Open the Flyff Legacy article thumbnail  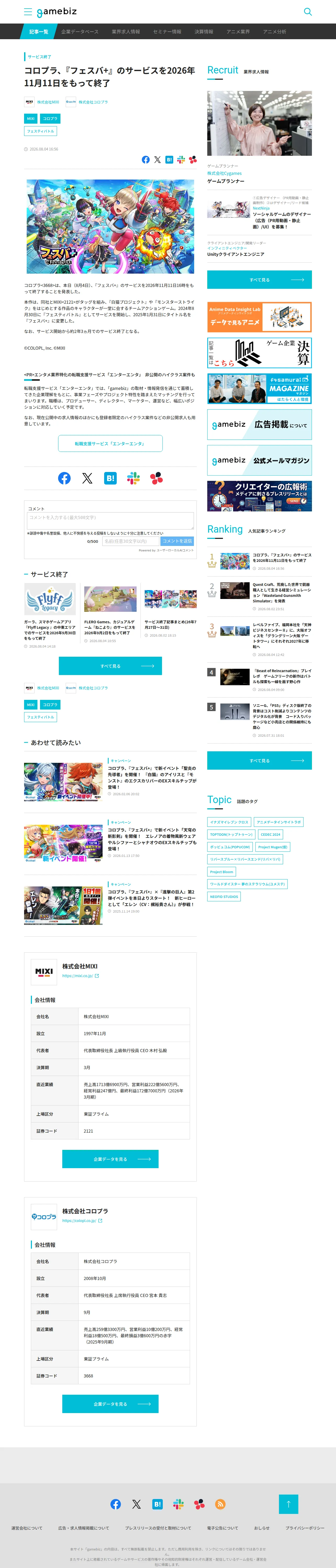pos(50,599)
